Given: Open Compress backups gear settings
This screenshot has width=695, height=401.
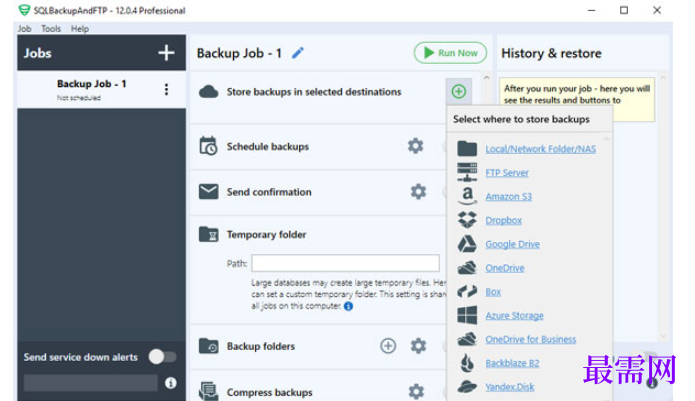Looking at the screenshot, I should pos(416,391).
